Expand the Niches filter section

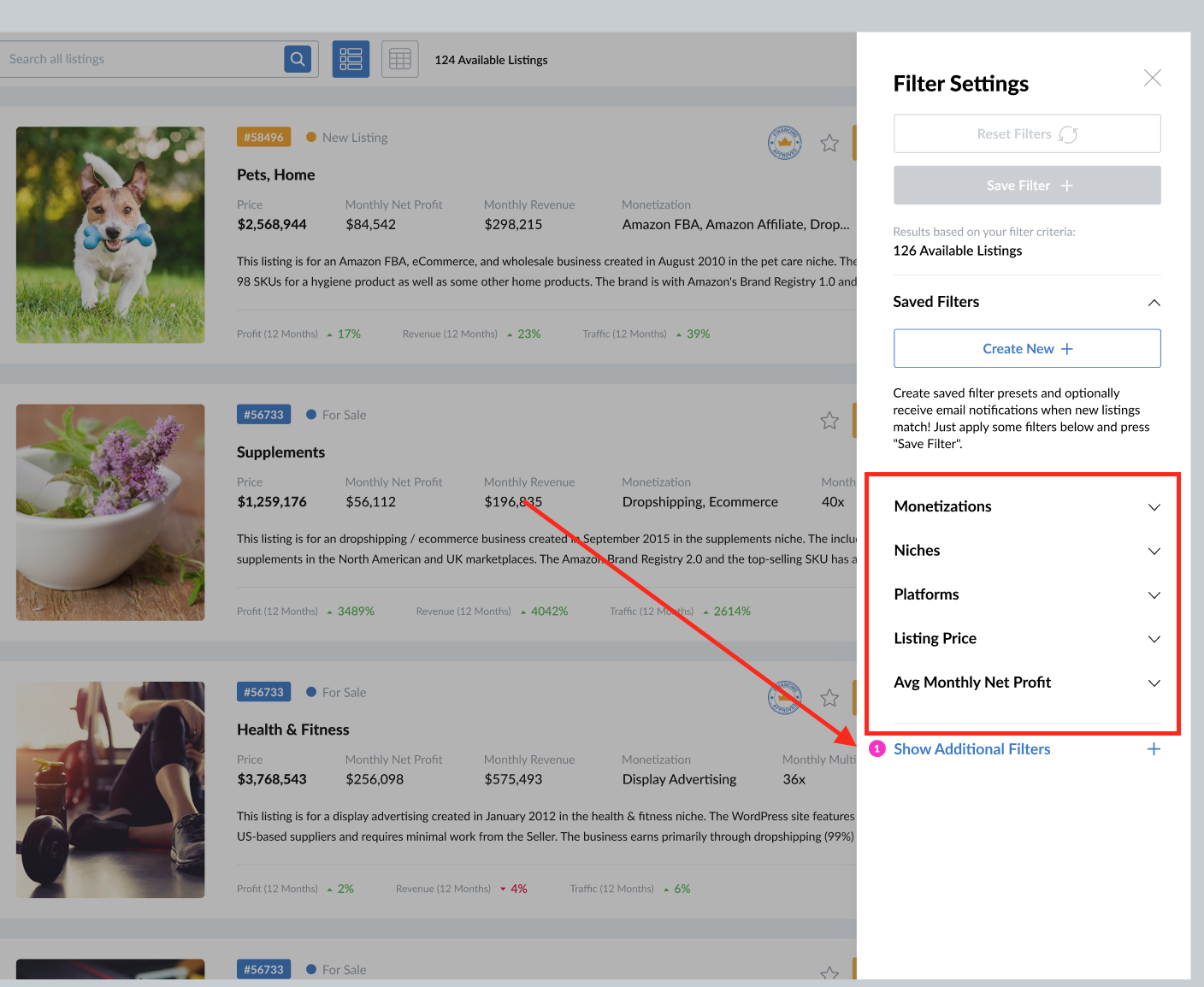pos(1154,551)
